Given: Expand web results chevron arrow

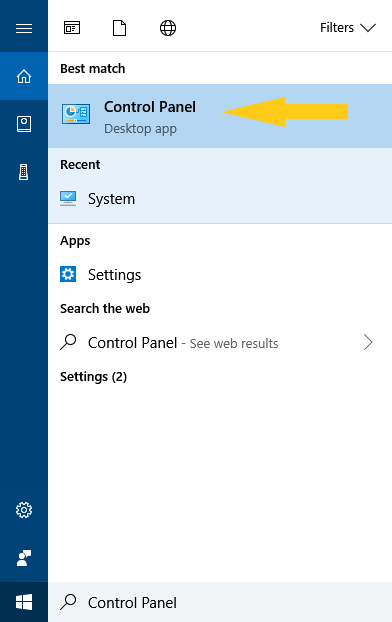Looking at the screenshot, I should coord(368,342).
